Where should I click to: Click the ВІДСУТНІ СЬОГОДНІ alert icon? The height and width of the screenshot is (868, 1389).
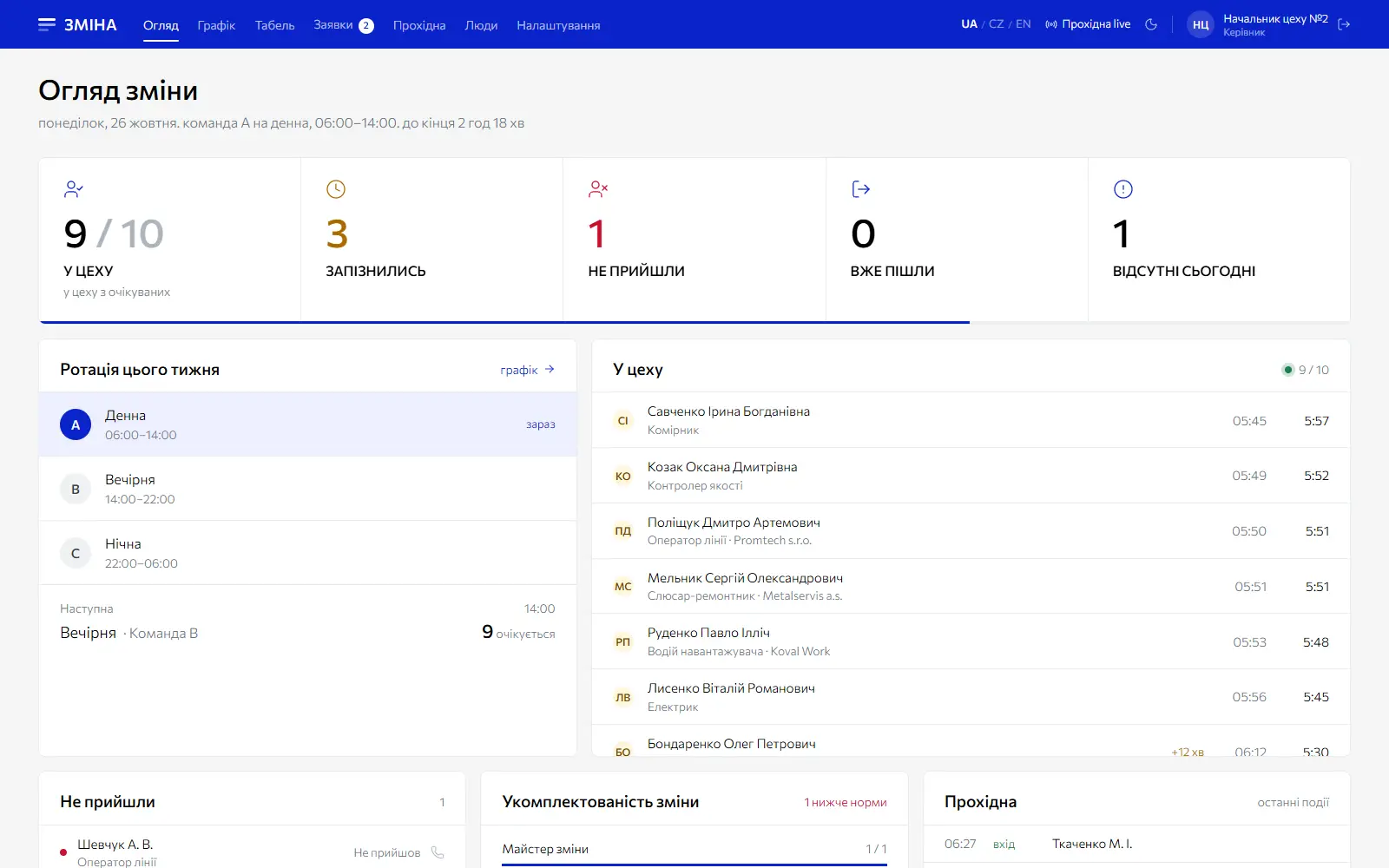click(x=1123, y=188)
